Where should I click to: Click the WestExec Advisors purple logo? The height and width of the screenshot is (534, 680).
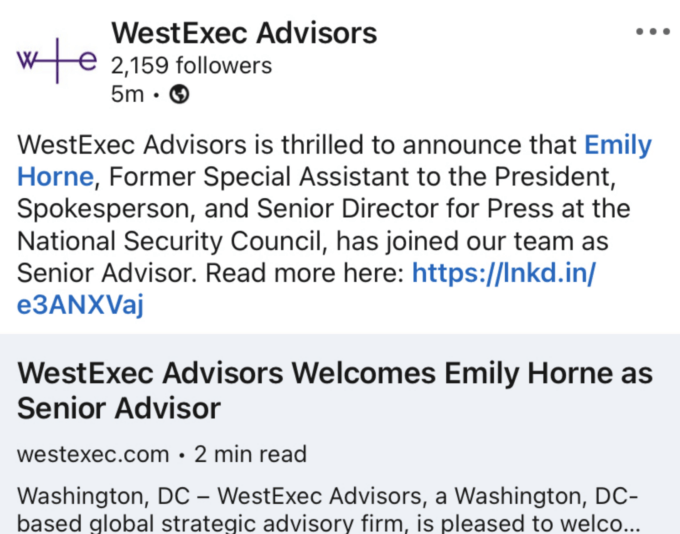coord(56,61)
